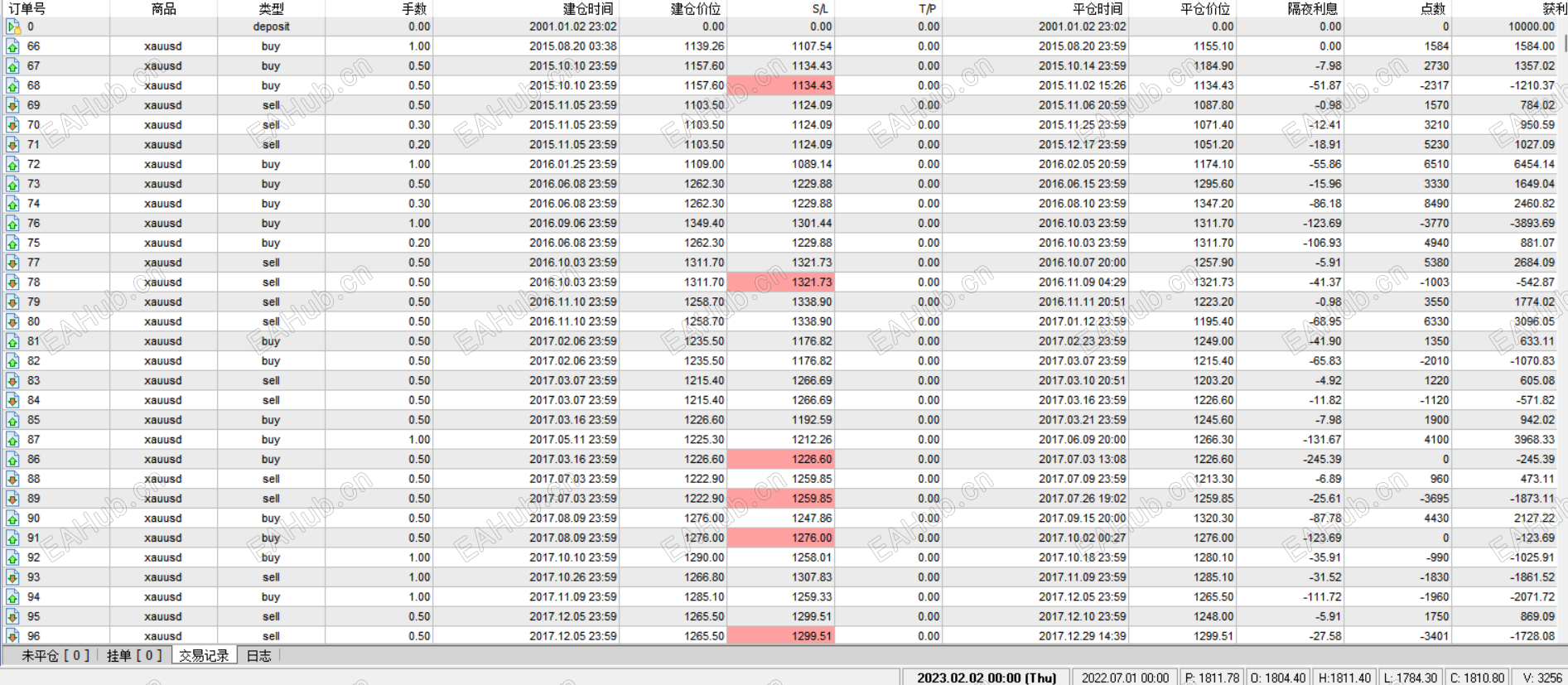The height and width of the screenshot is (685, 1568).
Task: Click the 'deposit' type cell
Action: 272,27
